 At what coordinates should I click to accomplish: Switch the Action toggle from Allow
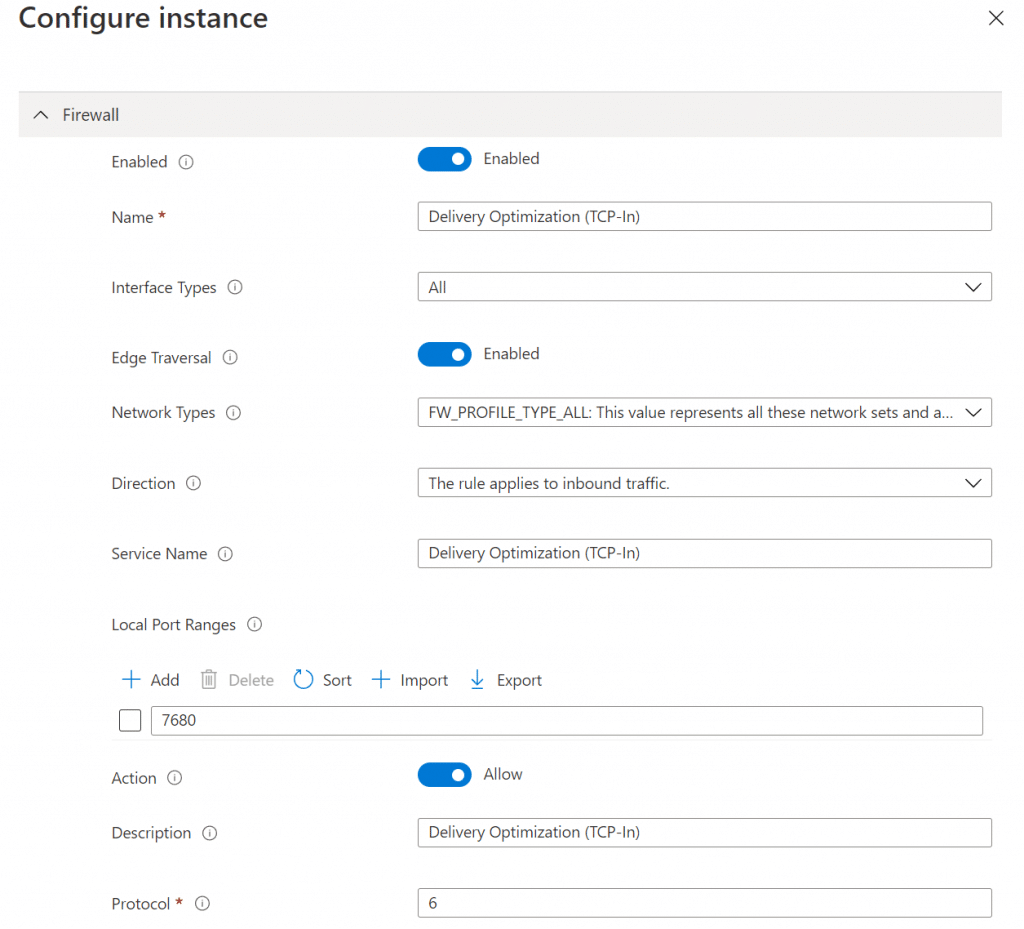(444, 774)
